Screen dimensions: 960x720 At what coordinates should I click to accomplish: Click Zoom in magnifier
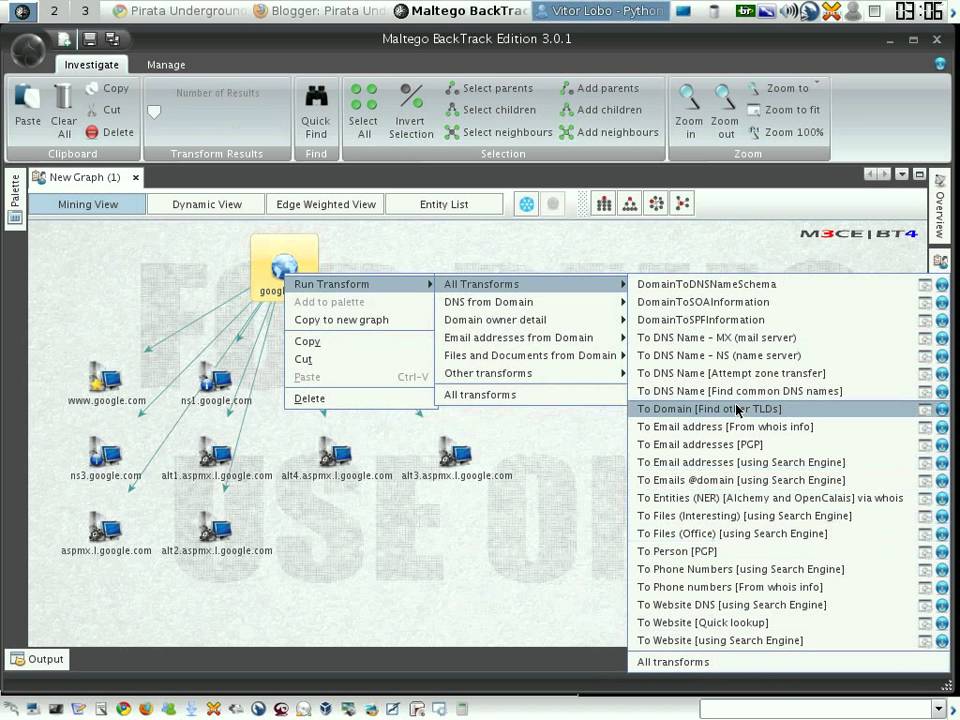pyautogui.click(x=689, y=98)
